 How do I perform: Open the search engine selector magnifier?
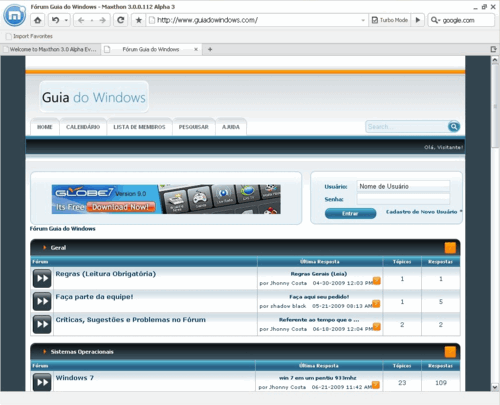[x=435, y=20]
